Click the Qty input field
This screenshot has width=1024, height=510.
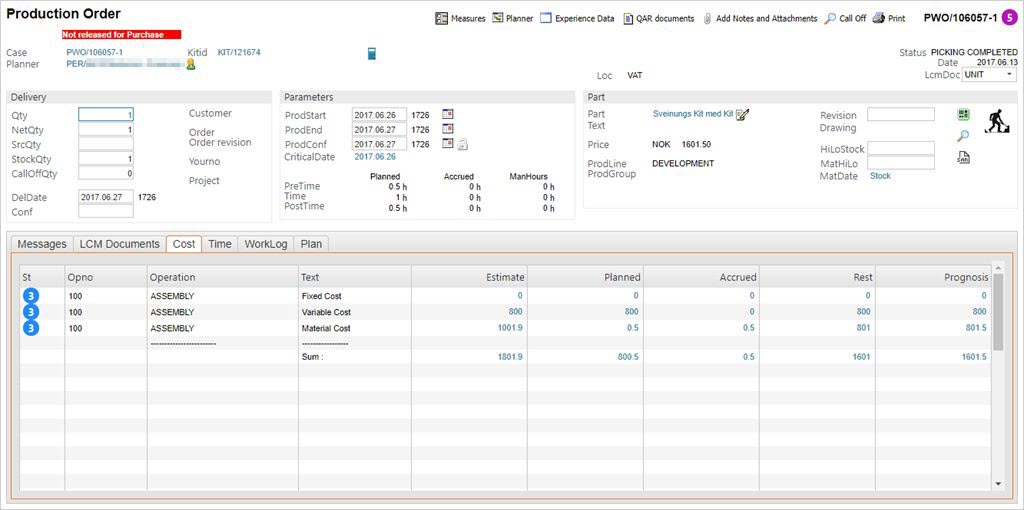point(106,115)
